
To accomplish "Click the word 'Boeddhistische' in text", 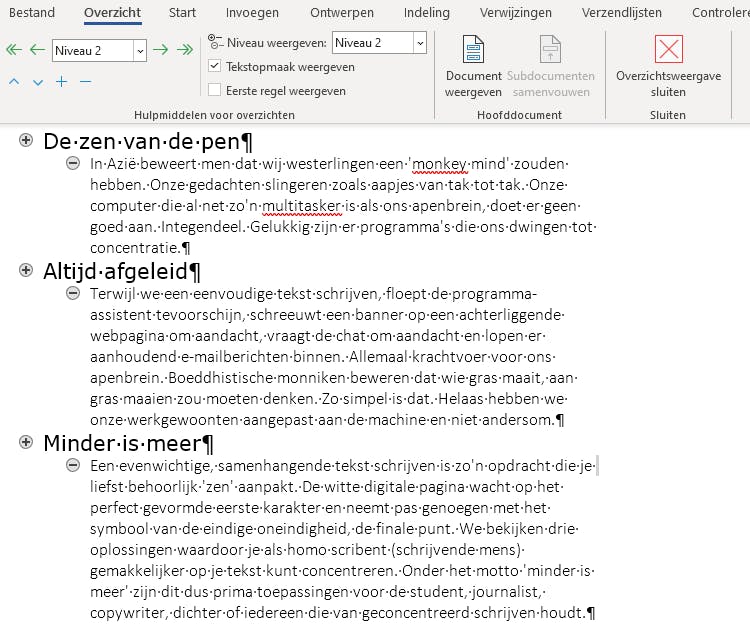I will (x=220, y=378).
